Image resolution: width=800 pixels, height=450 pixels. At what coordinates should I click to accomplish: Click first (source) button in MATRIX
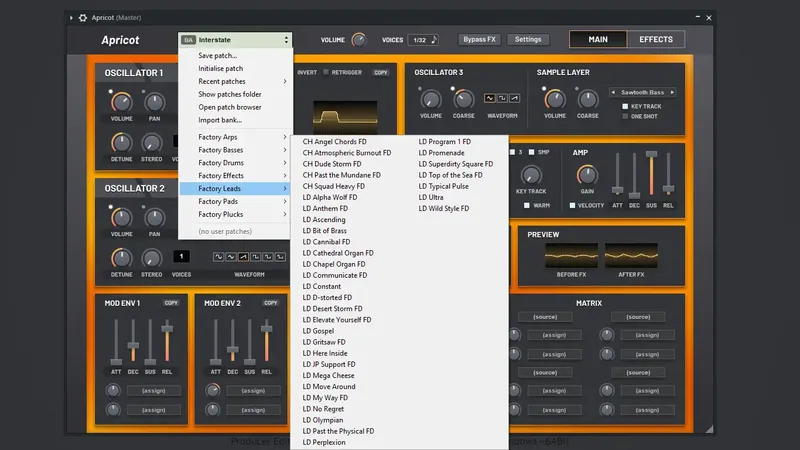coord(545,317)
